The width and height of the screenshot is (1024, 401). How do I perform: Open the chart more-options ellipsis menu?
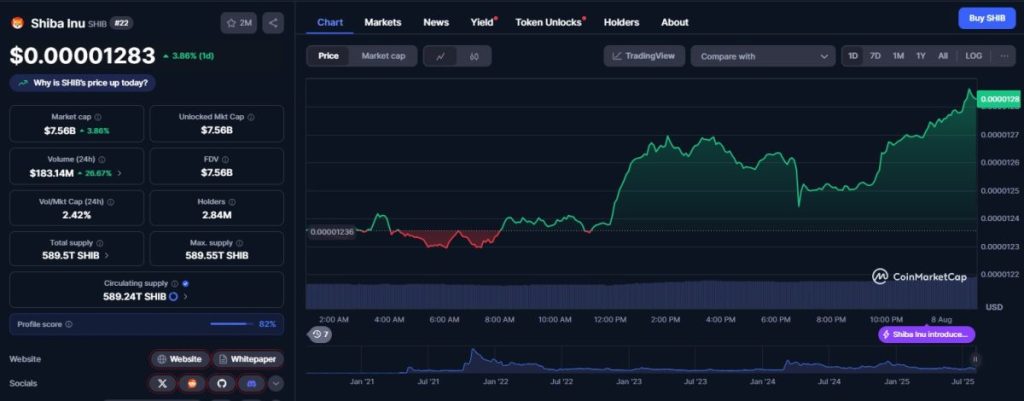coord(1004,56)
